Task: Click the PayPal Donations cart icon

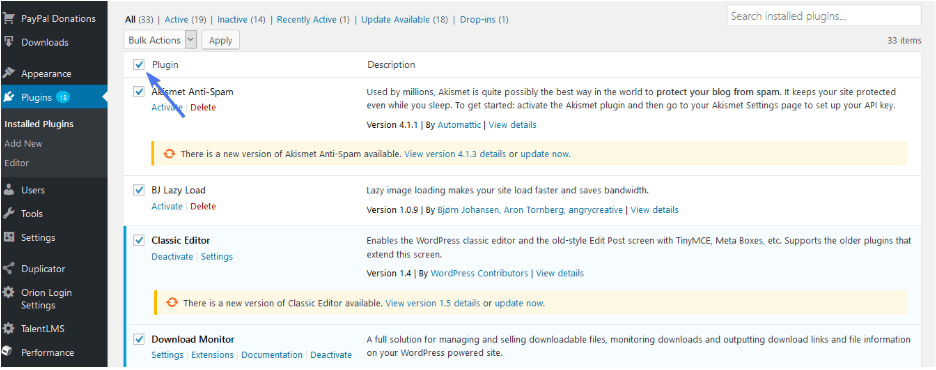Action: [9, 18]
